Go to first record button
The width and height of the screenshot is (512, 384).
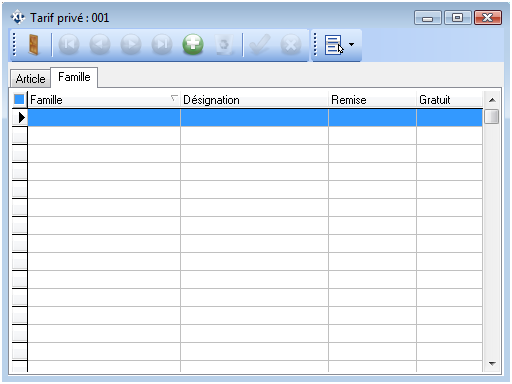(69, 44)
